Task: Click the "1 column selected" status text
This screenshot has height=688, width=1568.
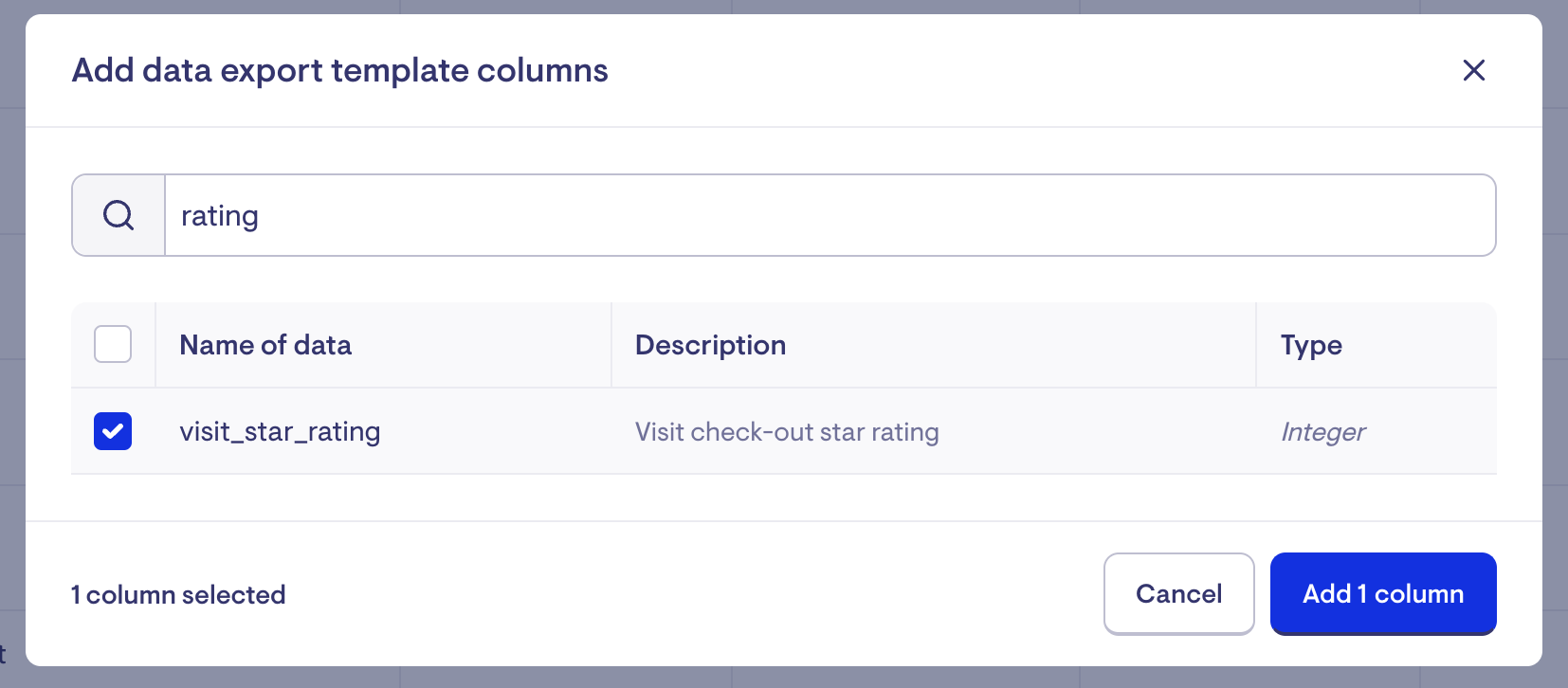Action: 178,594
